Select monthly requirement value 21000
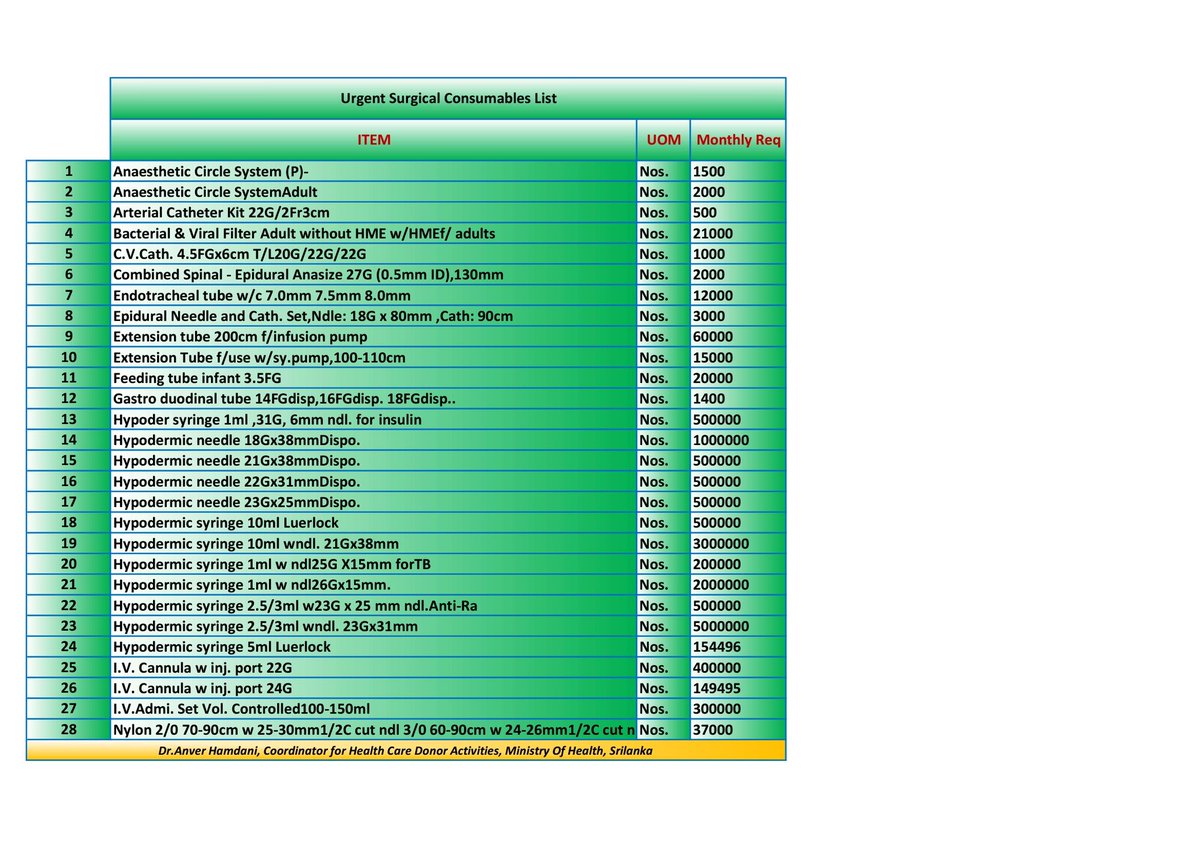1200x848 pixels. (x=713, y=233)
